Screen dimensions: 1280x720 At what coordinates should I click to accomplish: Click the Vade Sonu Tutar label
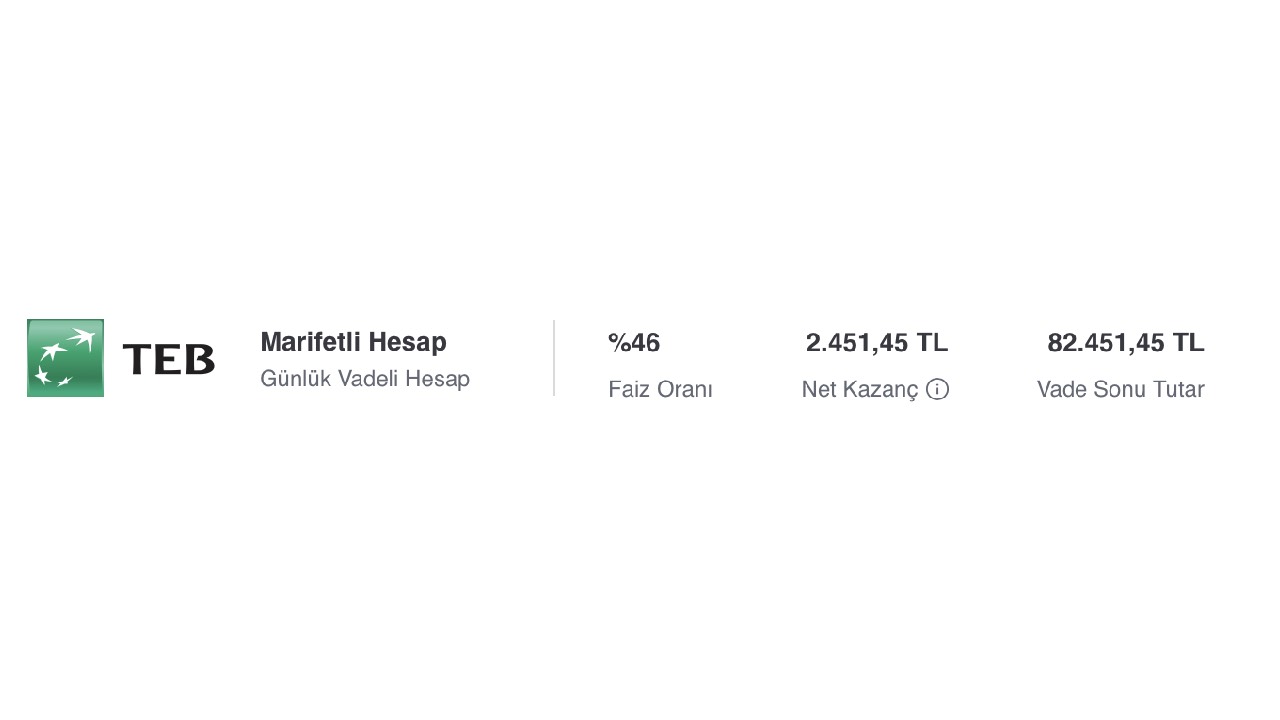click(1120, 390)
